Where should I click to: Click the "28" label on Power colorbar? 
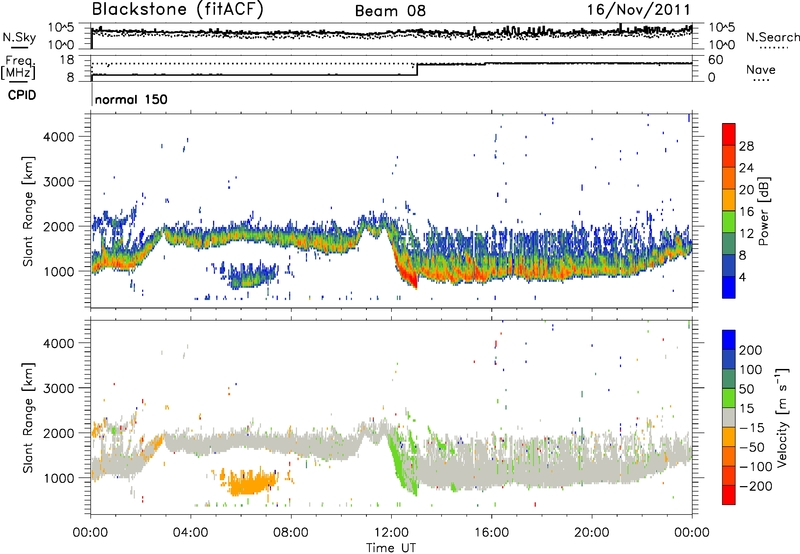point(746,146)
